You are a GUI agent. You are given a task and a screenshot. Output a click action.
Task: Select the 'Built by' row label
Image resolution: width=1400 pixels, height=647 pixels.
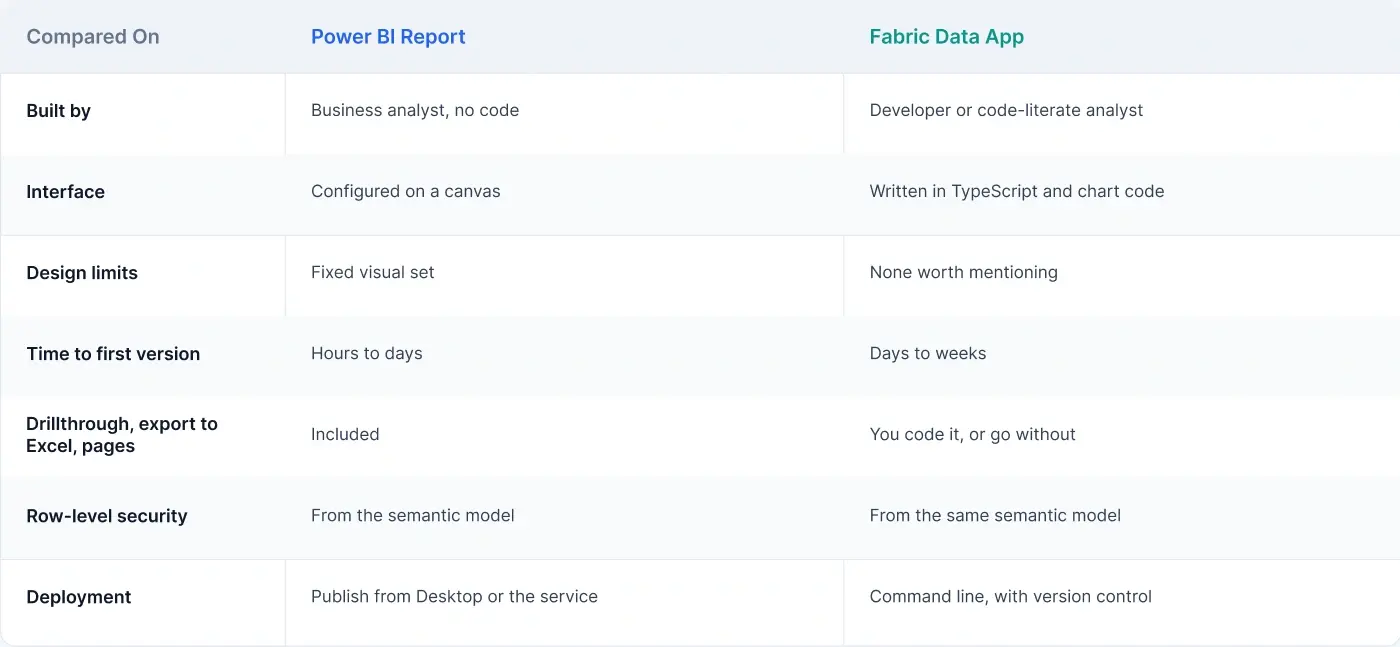point(58,111)
